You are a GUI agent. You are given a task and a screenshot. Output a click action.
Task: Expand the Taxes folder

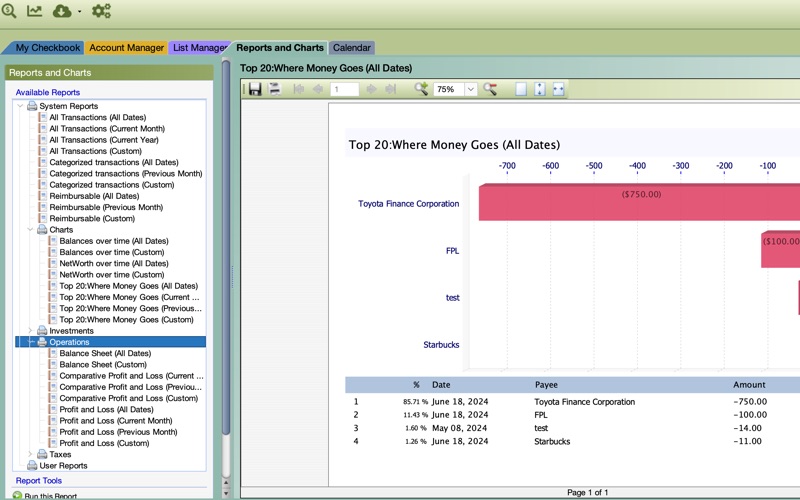30,454
